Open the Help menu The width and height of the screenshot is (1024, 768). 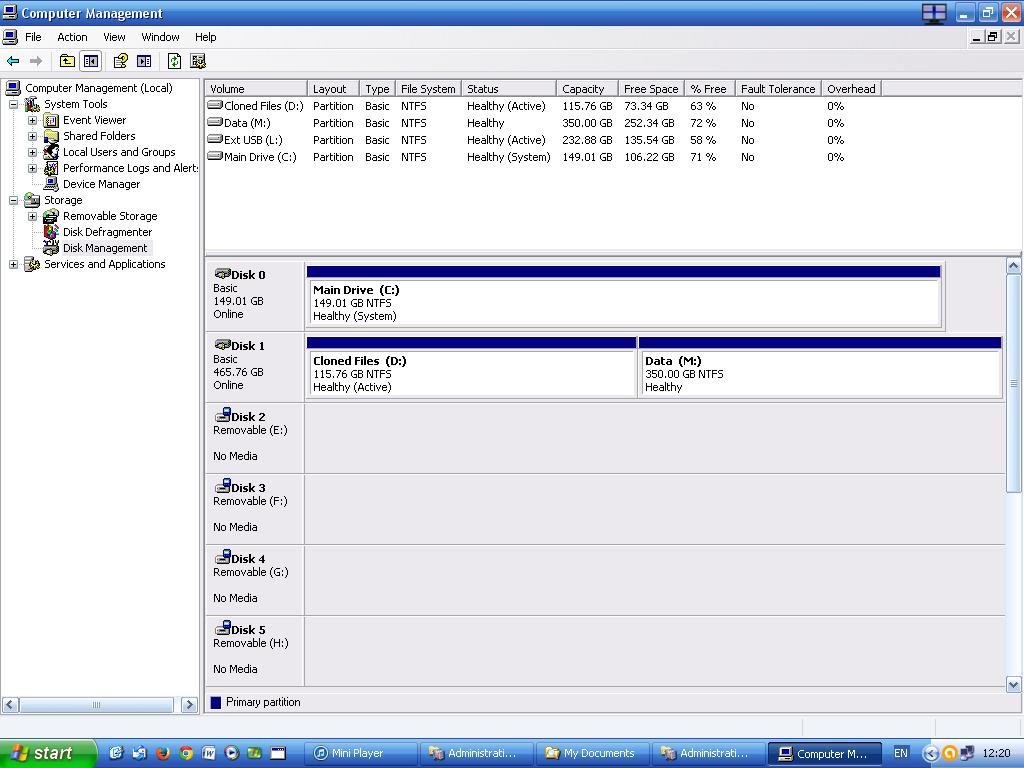(205, 37)
